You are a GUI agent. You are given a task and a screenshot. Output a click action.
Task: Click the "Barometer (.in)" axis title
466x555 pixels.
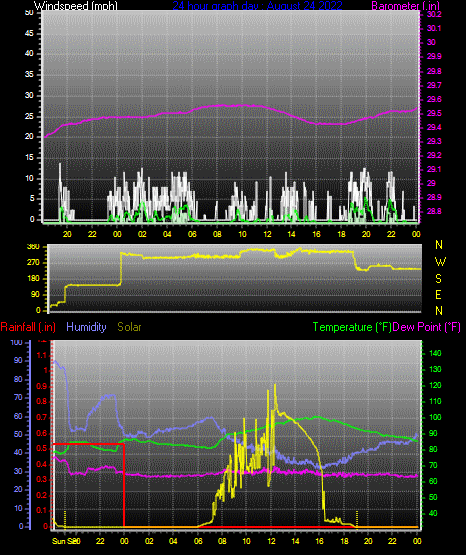click(405, 6)
